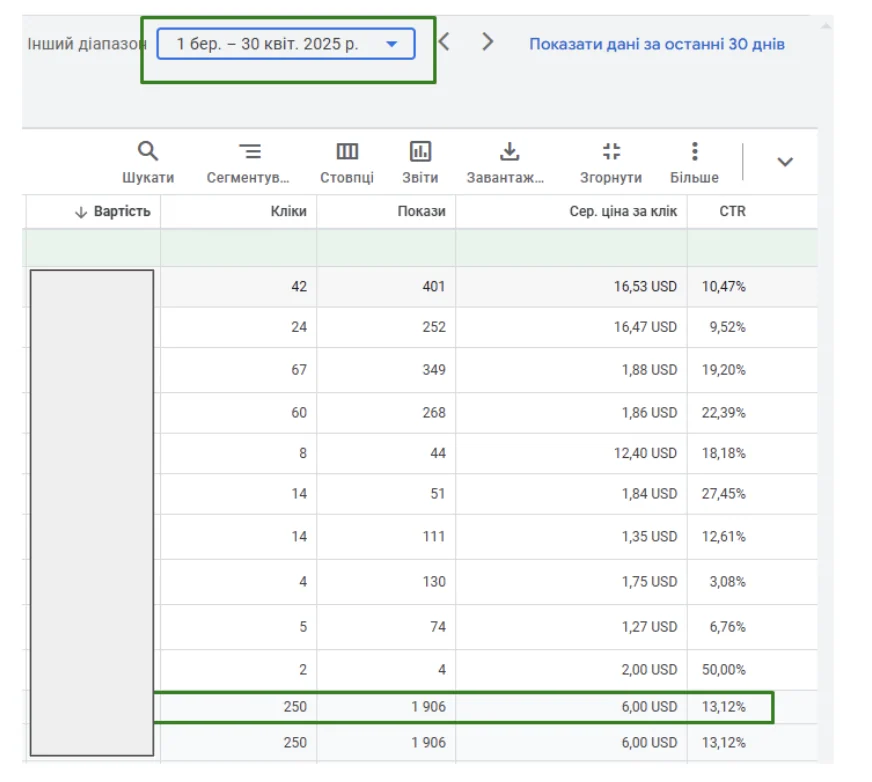Sort by Сер. ціна за клік header
Image resolution: width=872 pixels, height=782 pixels.
(x=623, y=211)
